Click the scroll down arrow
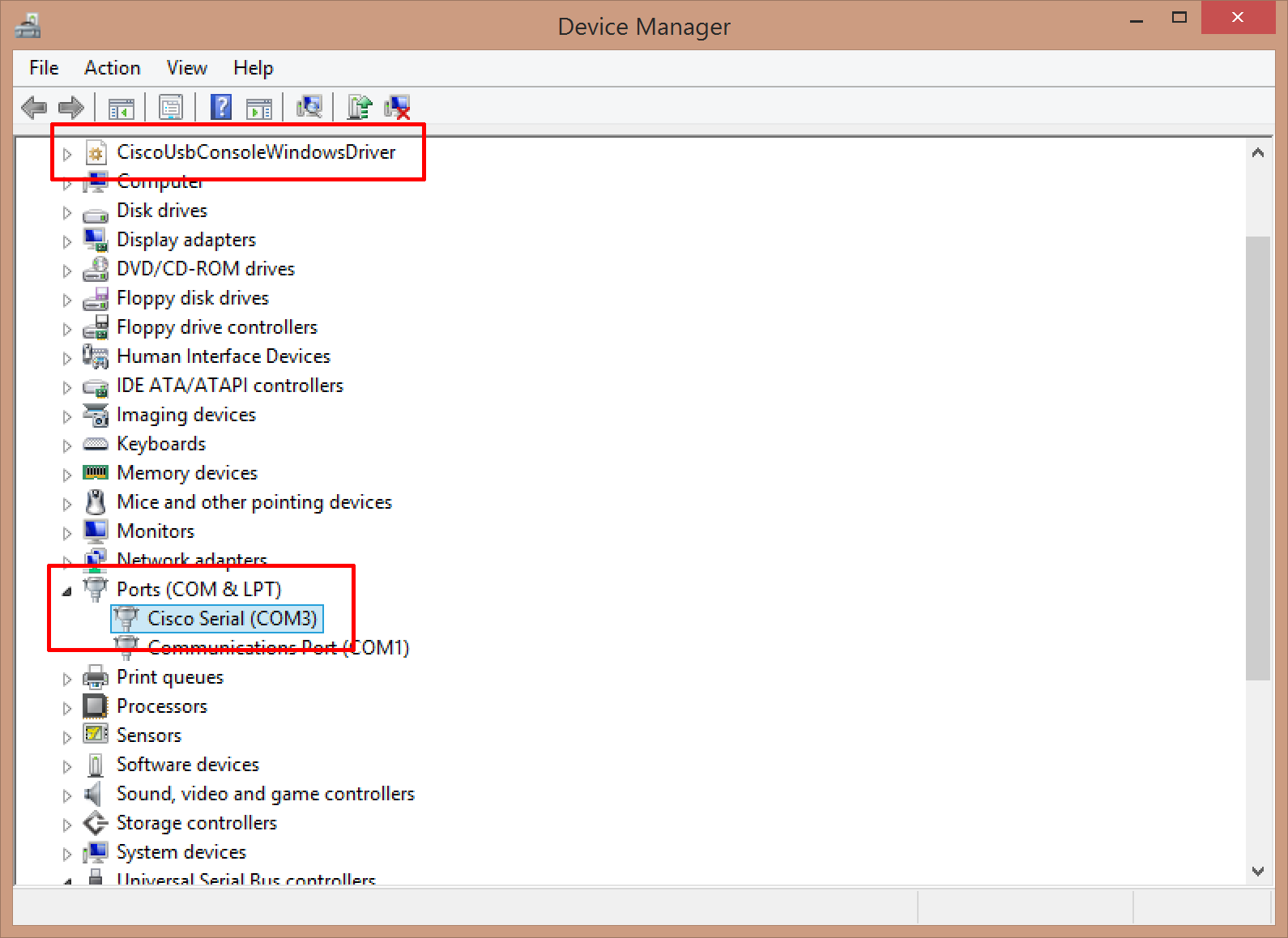Screen dimensions: 1288x938 pyautogui.click(x=1258, y=872)
